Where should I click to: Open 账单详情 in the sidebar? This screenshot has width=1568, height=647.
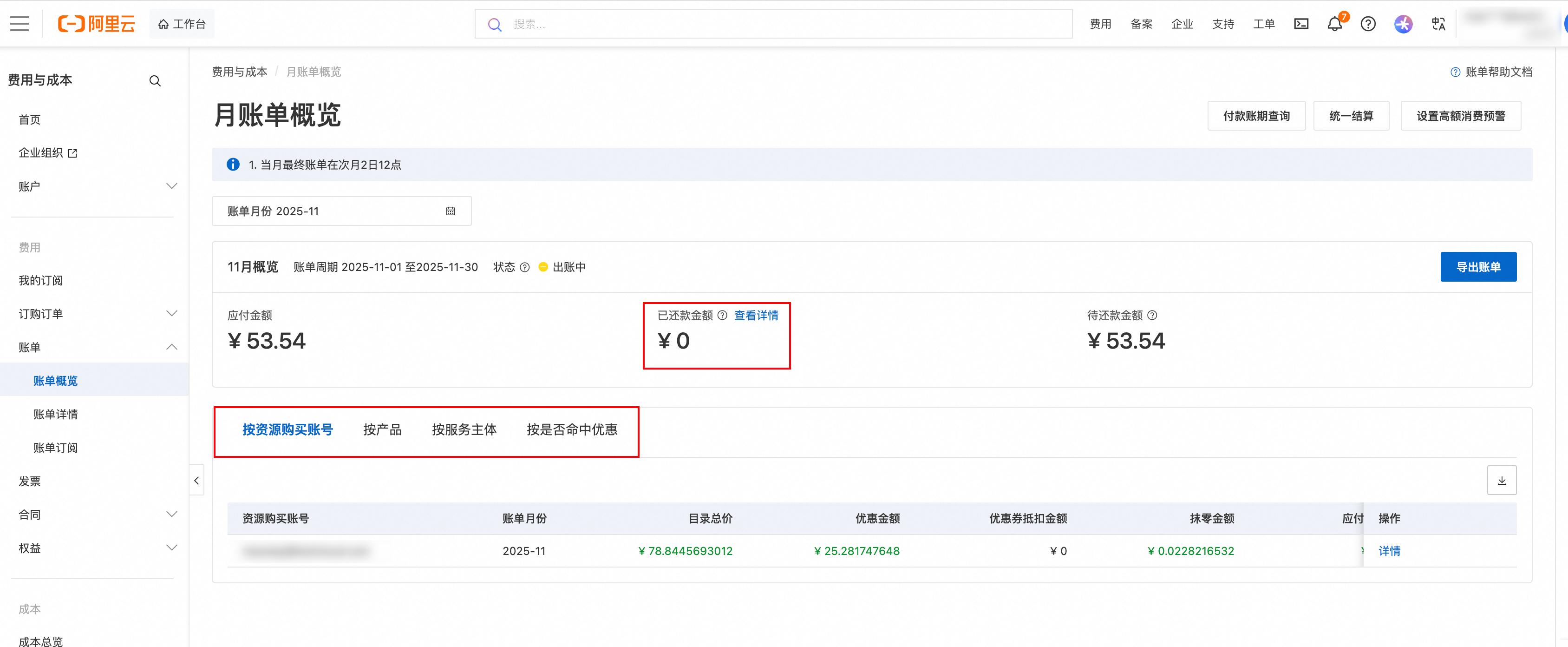55,414
